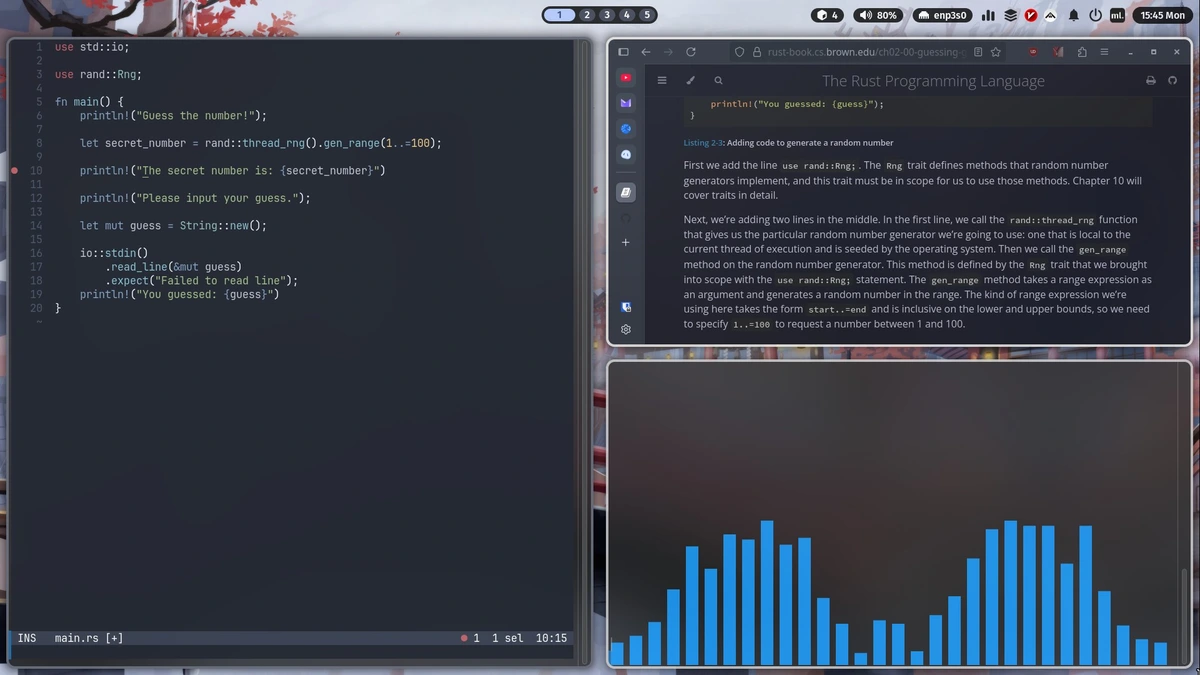Viewport: 1200px width, 675px height.
Task: Select the YouTube icon in the browser sidebar
Action: tap(625, 77)
